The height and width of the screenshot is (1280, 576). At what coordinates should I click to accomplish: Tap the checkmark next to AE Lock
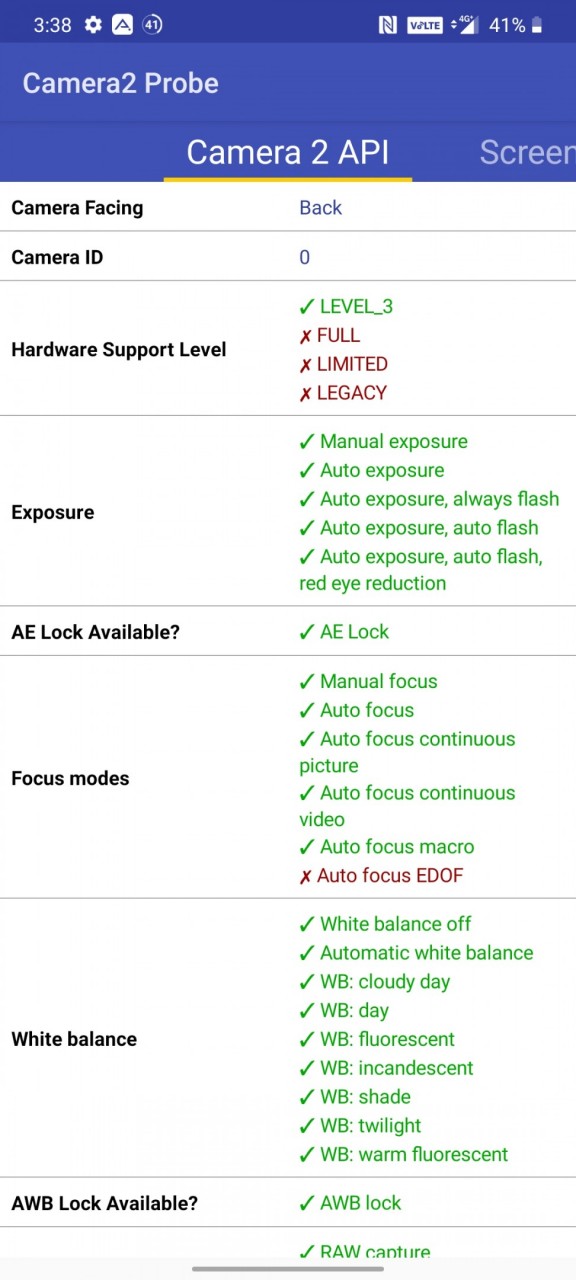307,631
